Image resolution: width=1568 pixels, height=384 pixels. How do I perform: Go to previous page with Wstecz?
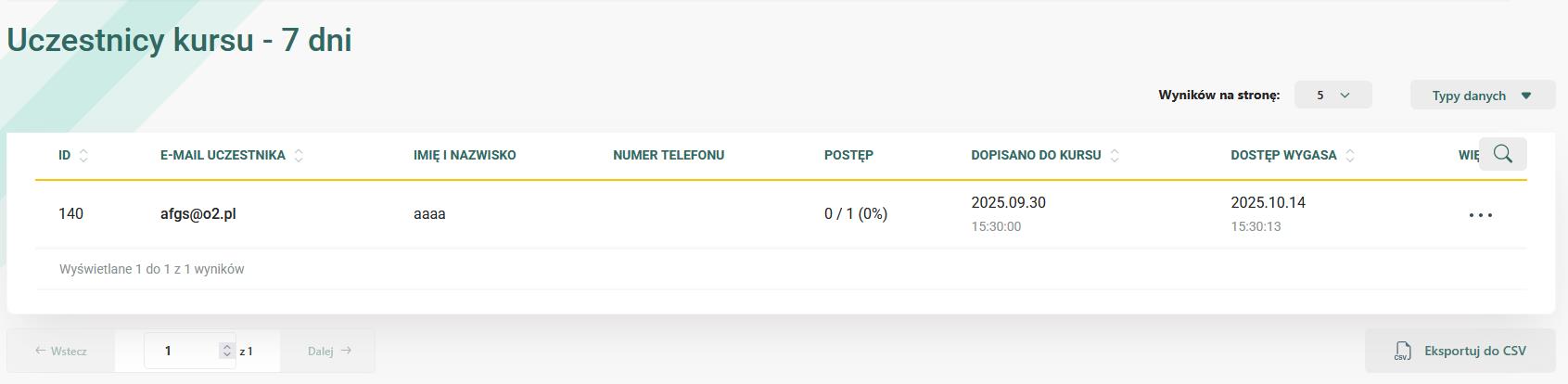coord(61,351)
